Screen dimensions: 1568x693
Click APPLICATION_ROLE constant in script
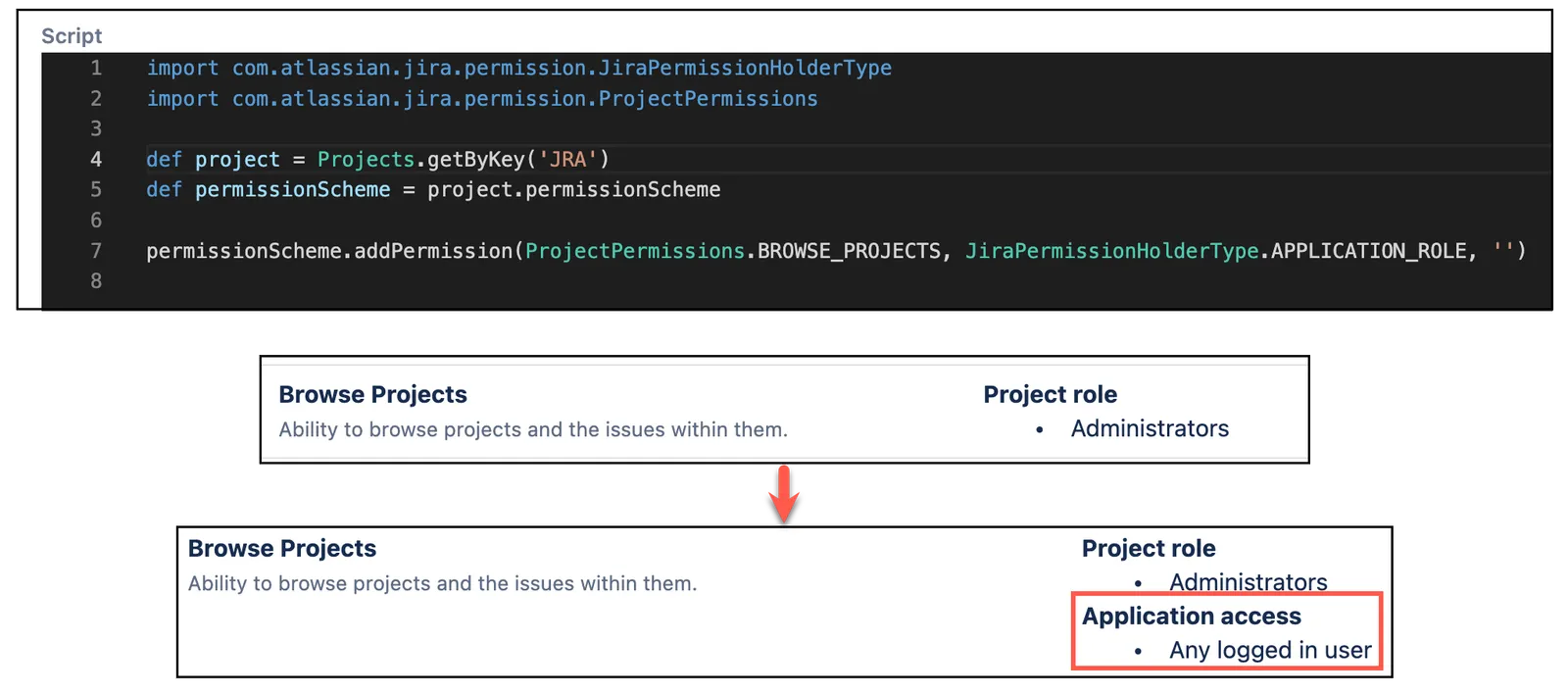(1368, 252)
